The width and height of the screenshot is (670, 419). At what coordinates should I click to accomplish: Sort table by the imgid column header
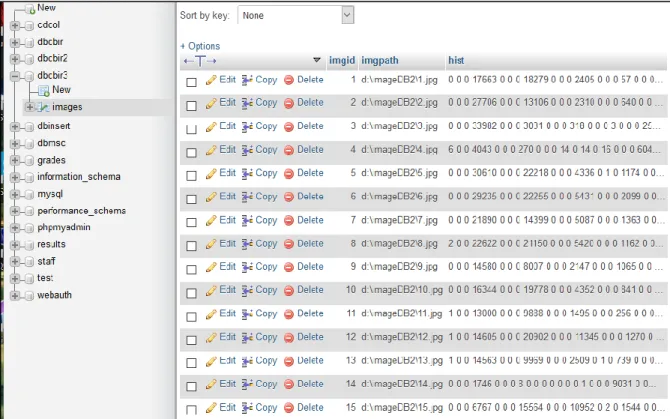point(342,61)
